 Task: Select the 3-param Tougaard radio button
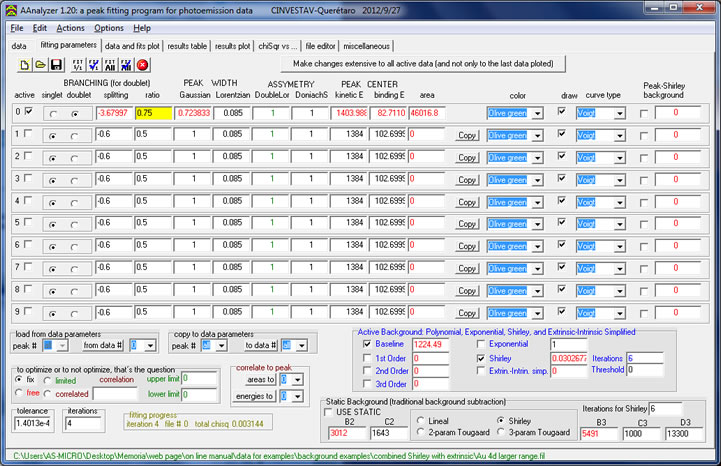click(501, 431)
